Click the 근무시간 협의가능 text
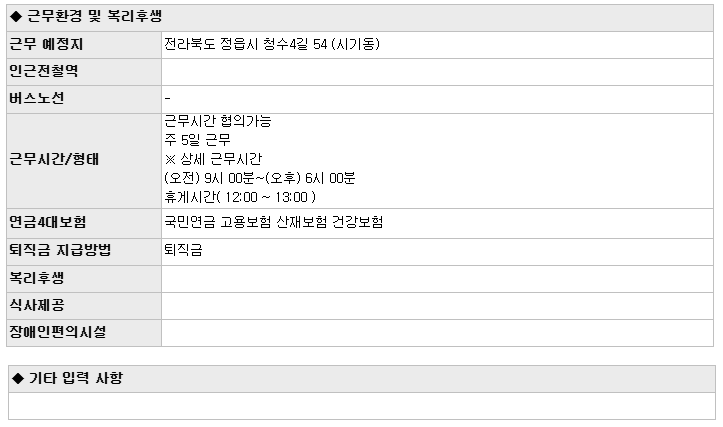This screenshot has width=723, height=427. pos(218,121)
